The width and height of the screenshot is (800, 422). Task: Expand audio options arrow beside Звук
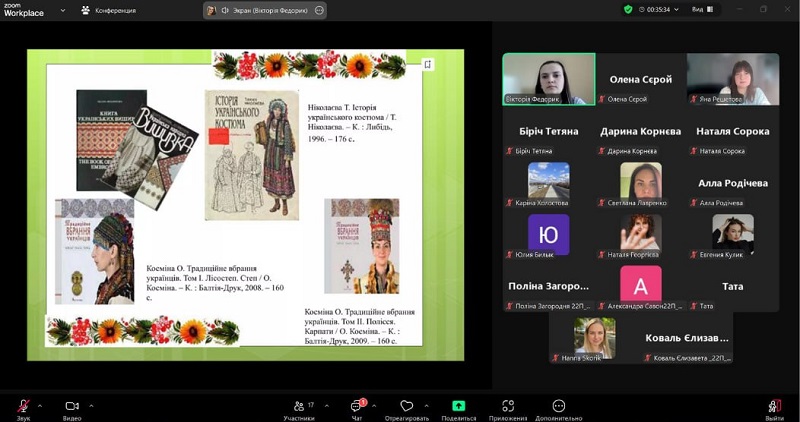40,405
